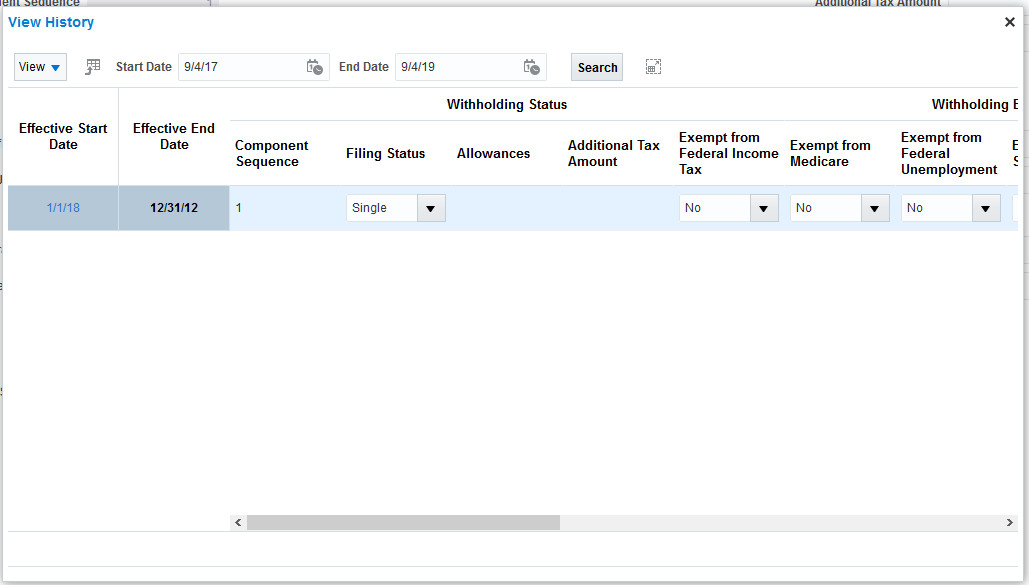
Task: Open the 1/1/18 effective start date link
Action: (x=63, y=207)
